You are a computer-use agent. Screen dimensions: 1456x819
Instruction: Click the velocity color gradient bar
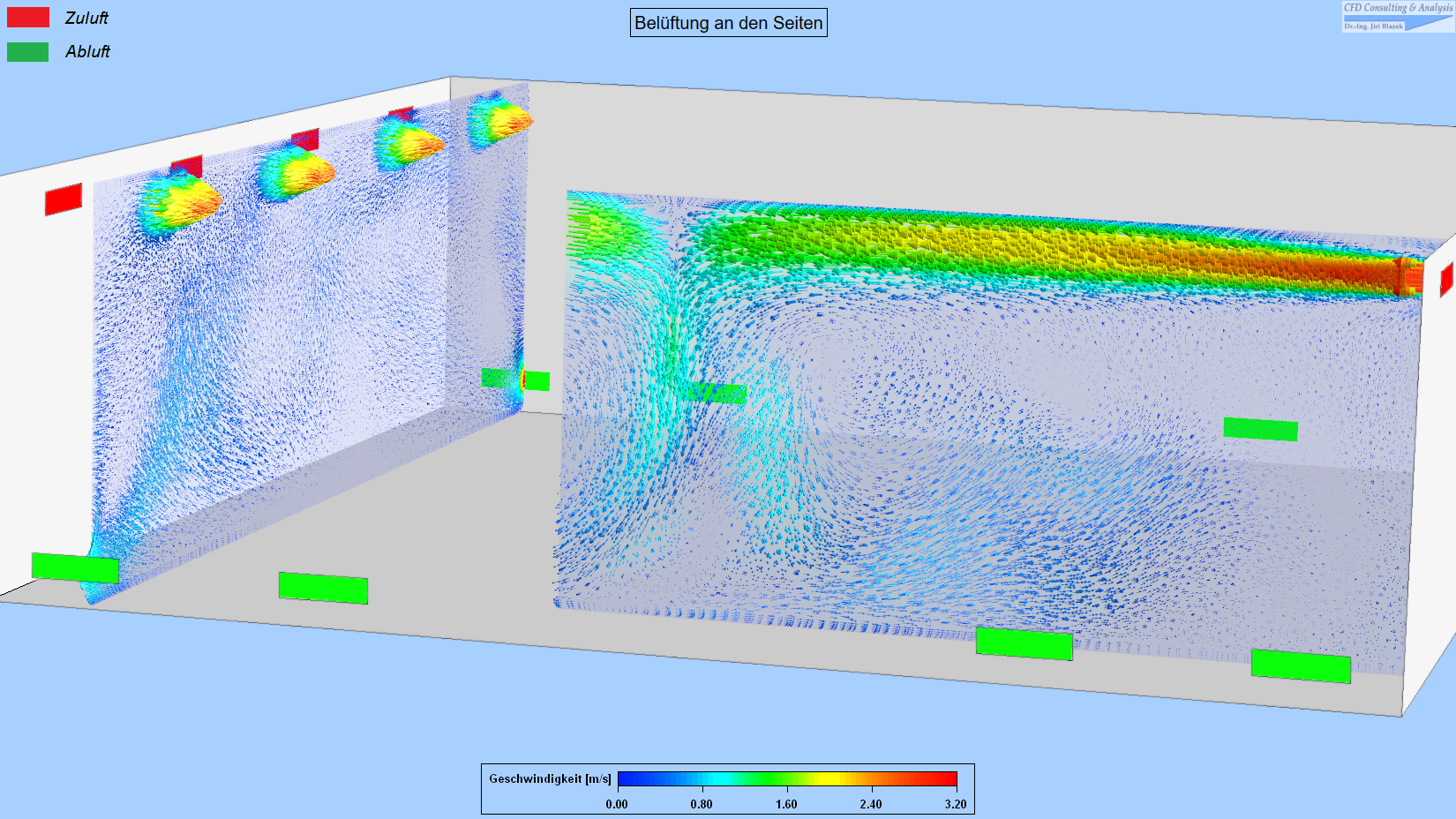(787, 778)
